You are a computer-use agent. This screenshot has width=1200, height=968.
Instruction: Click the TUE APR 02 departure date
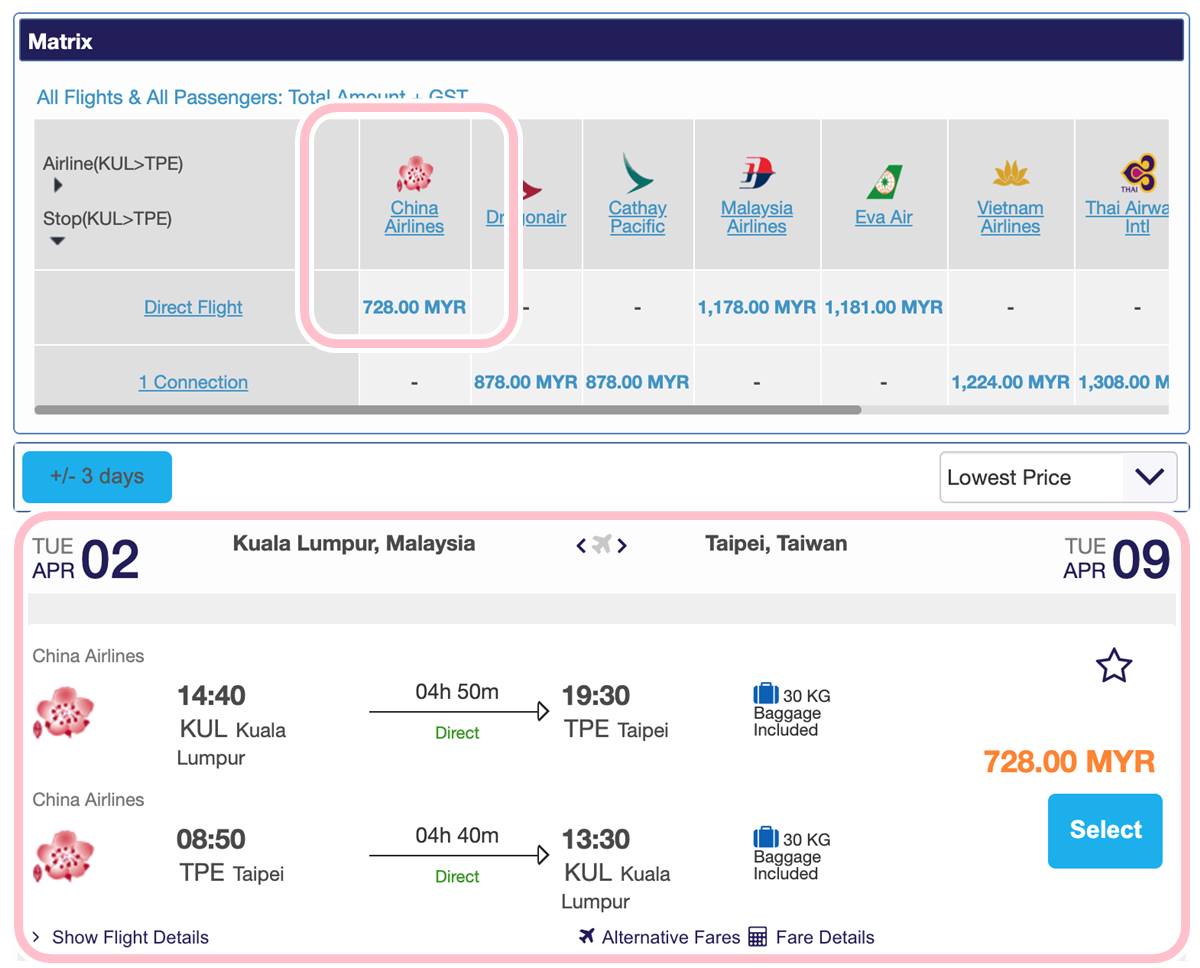coord(85,559)
